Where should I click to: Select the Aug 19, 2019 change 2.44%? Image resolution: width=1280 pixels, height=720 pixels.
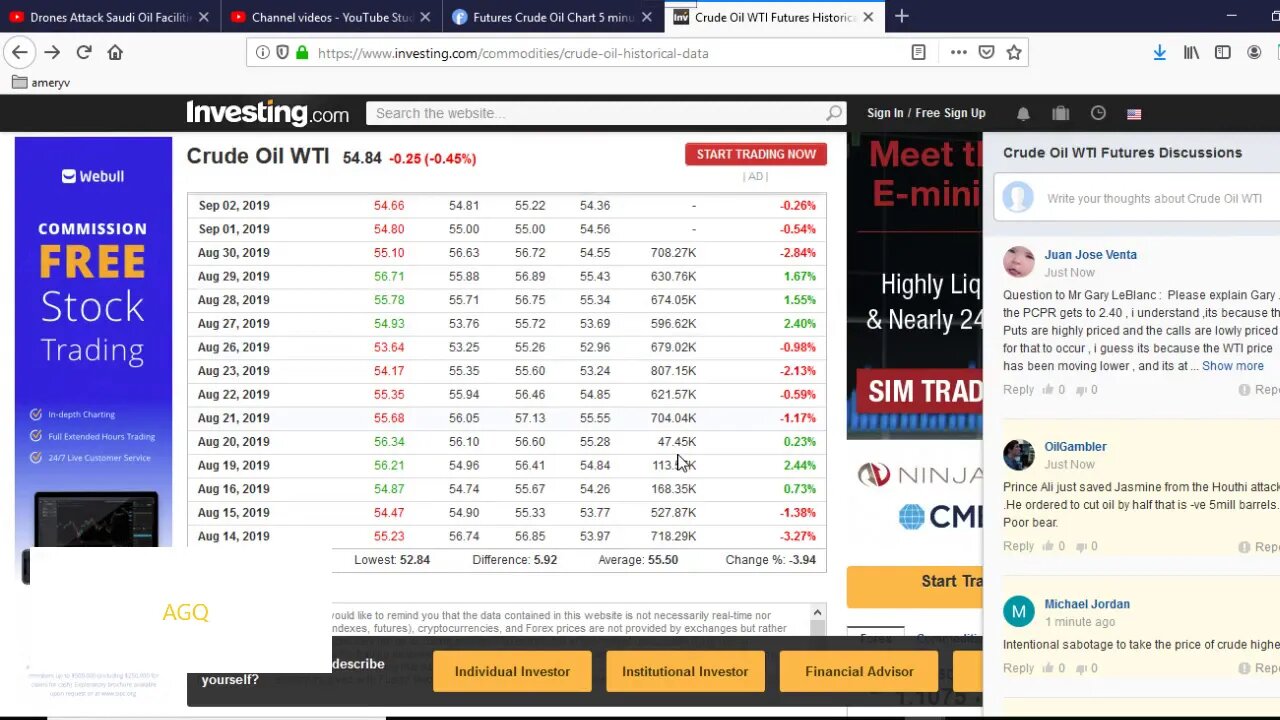(799, 465)
